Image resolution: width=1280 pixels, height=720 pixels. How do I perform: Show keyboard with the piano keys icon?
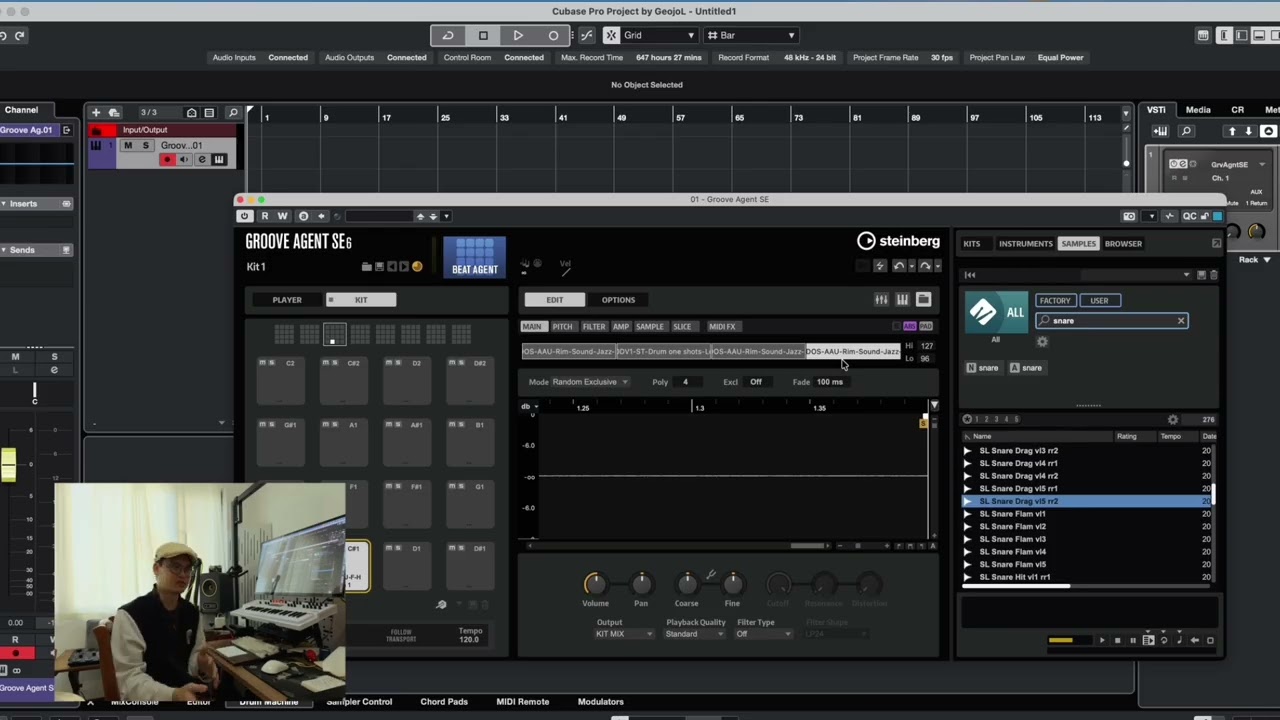pyautogui.click(x=902, y=299)
